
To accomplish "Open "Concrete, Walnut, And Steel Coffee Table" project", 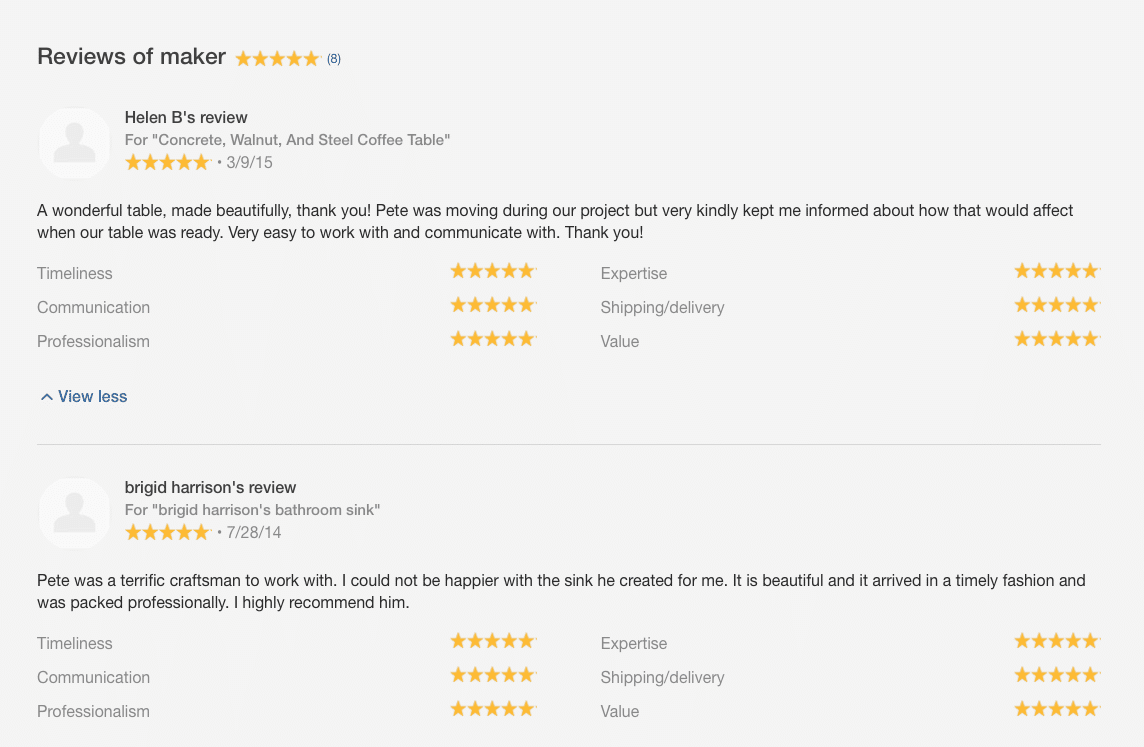I will 288,140.
